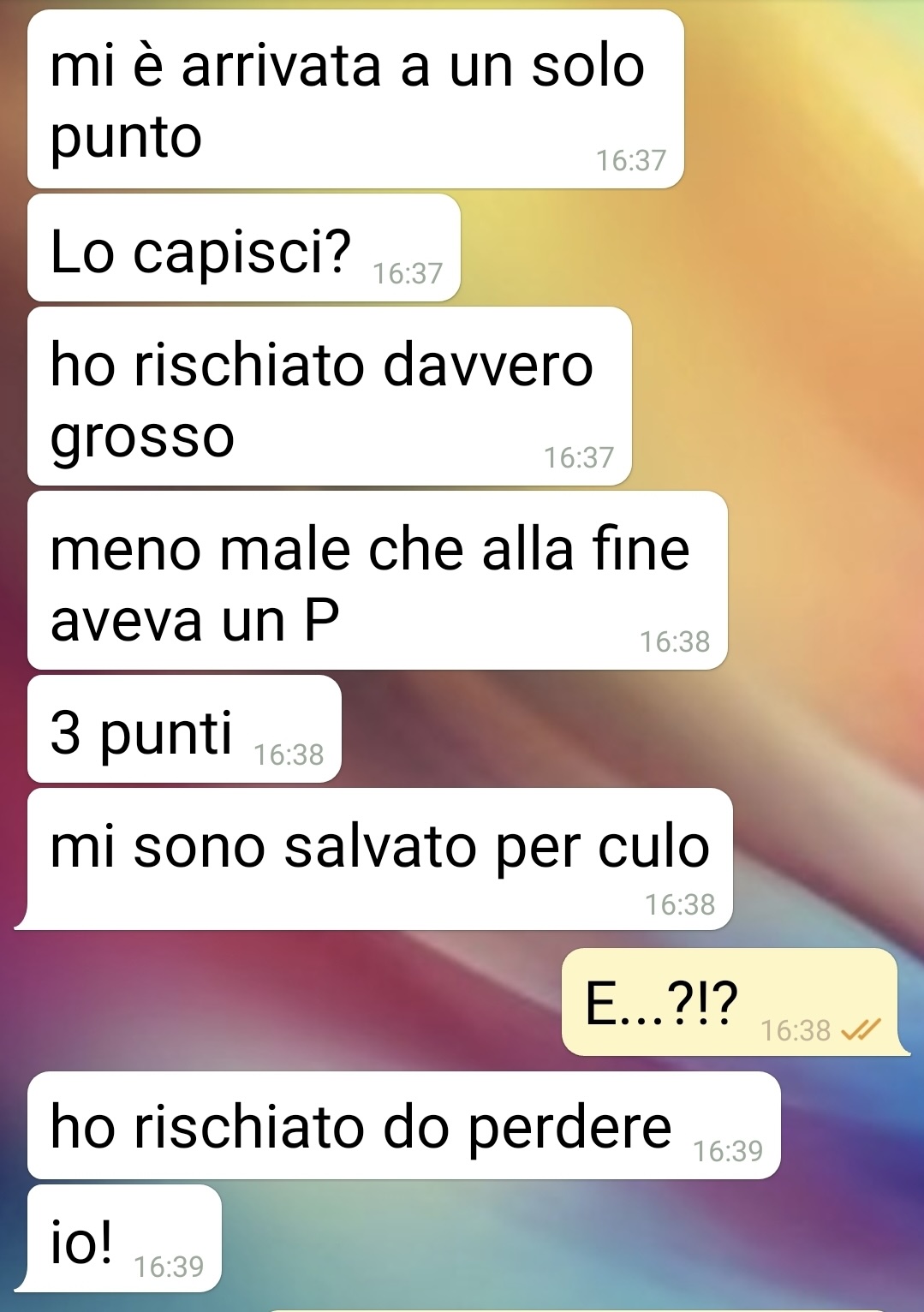Tap the 16:38 timestamp under "mi sono salvato per culo"
The image size is (924, 1312).
coord(680,904)
